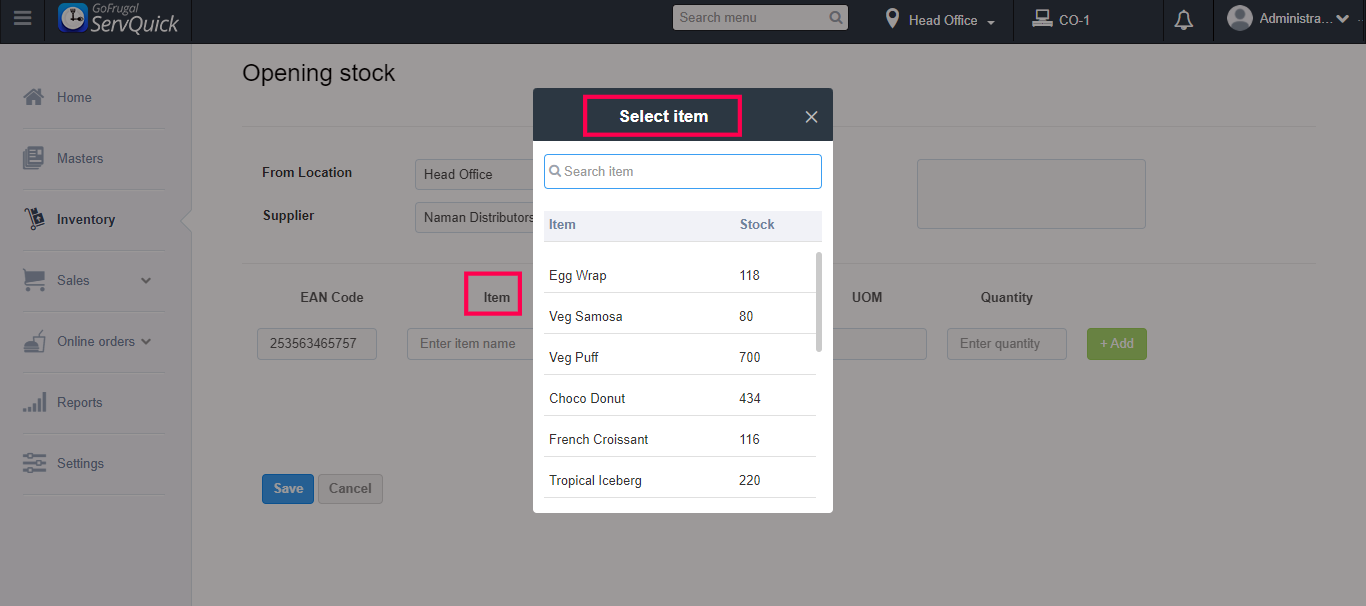Viewport: 1366px width, 606px height.
Task: Click the Reports bar chart icon
Action: (x=34, y=402)
